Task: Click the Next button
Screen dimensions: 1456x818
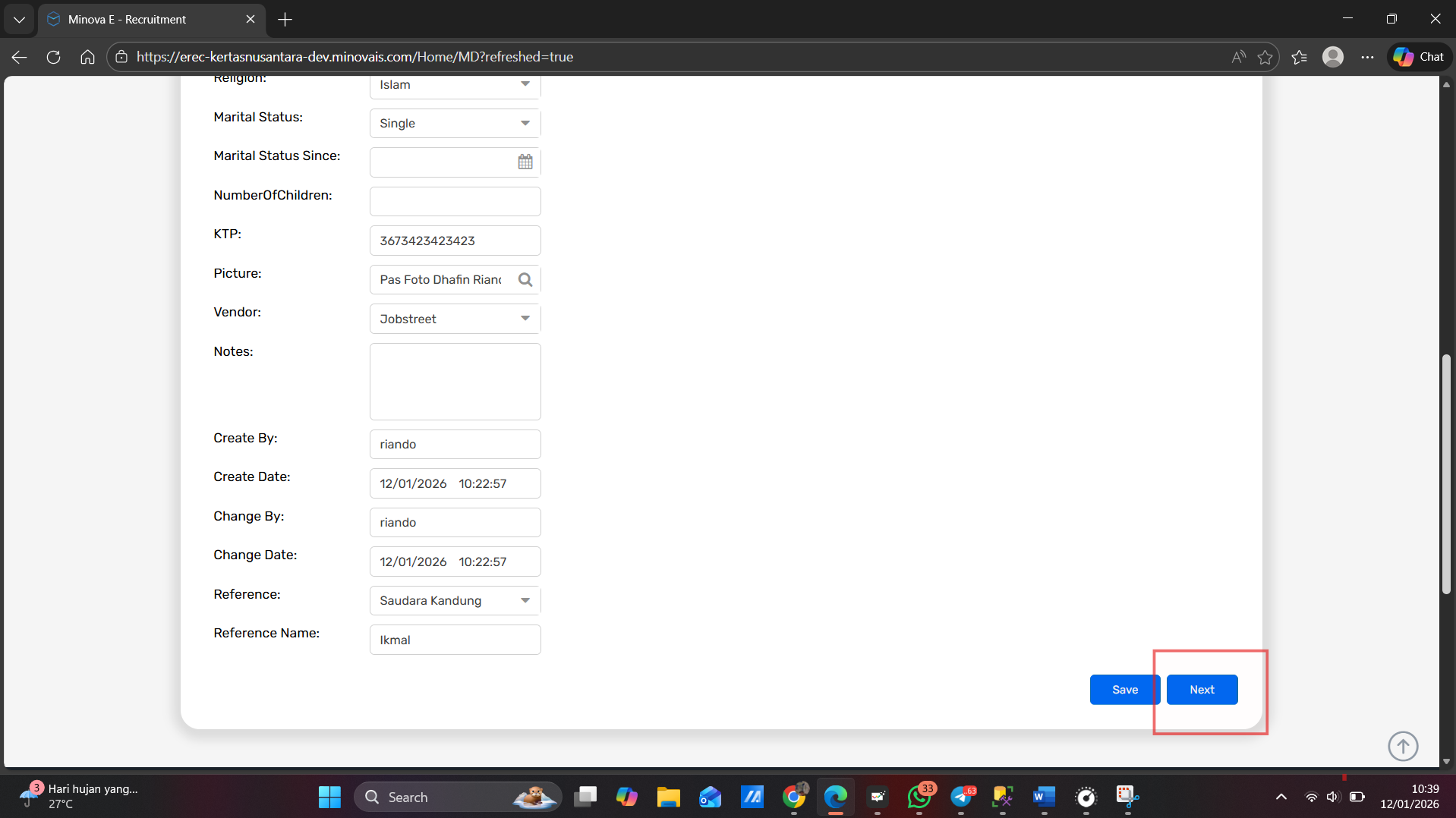Action: 1202,689
